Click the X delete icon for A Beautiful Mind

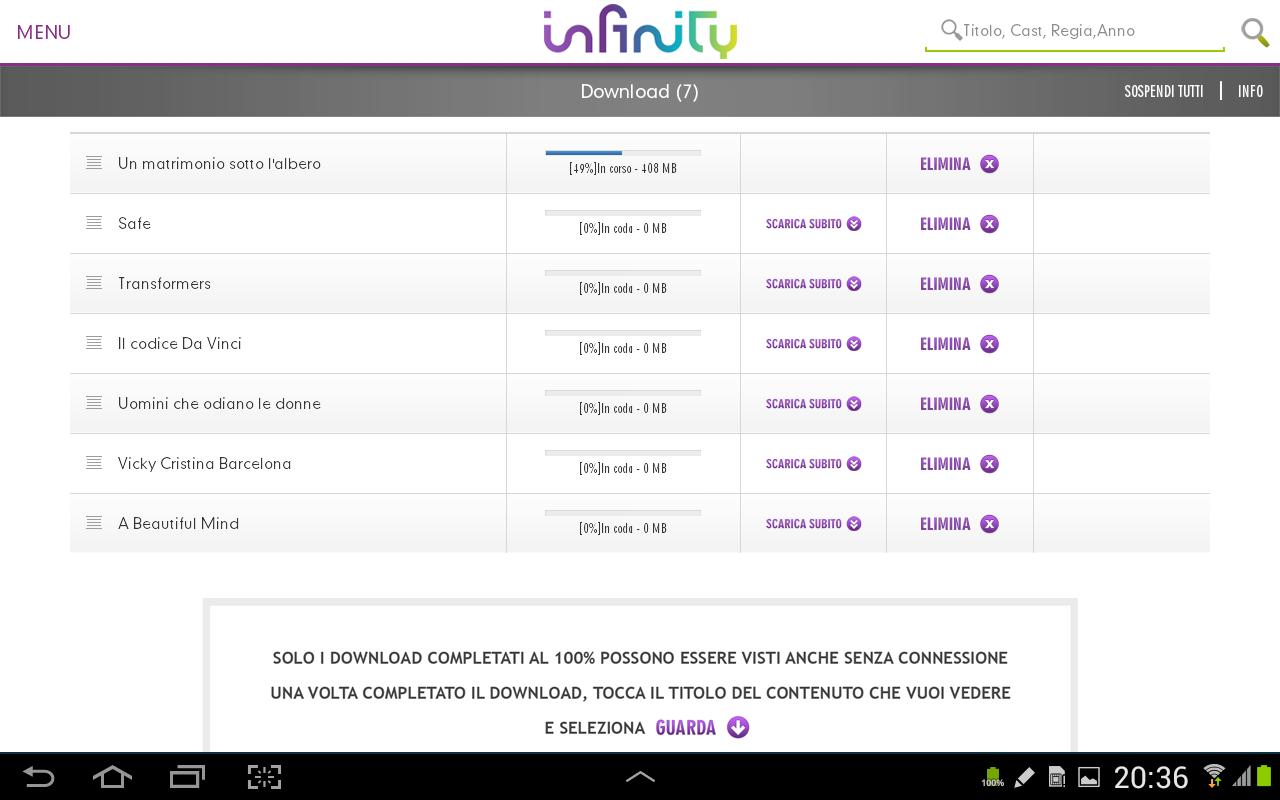click(x=989, y=523)
